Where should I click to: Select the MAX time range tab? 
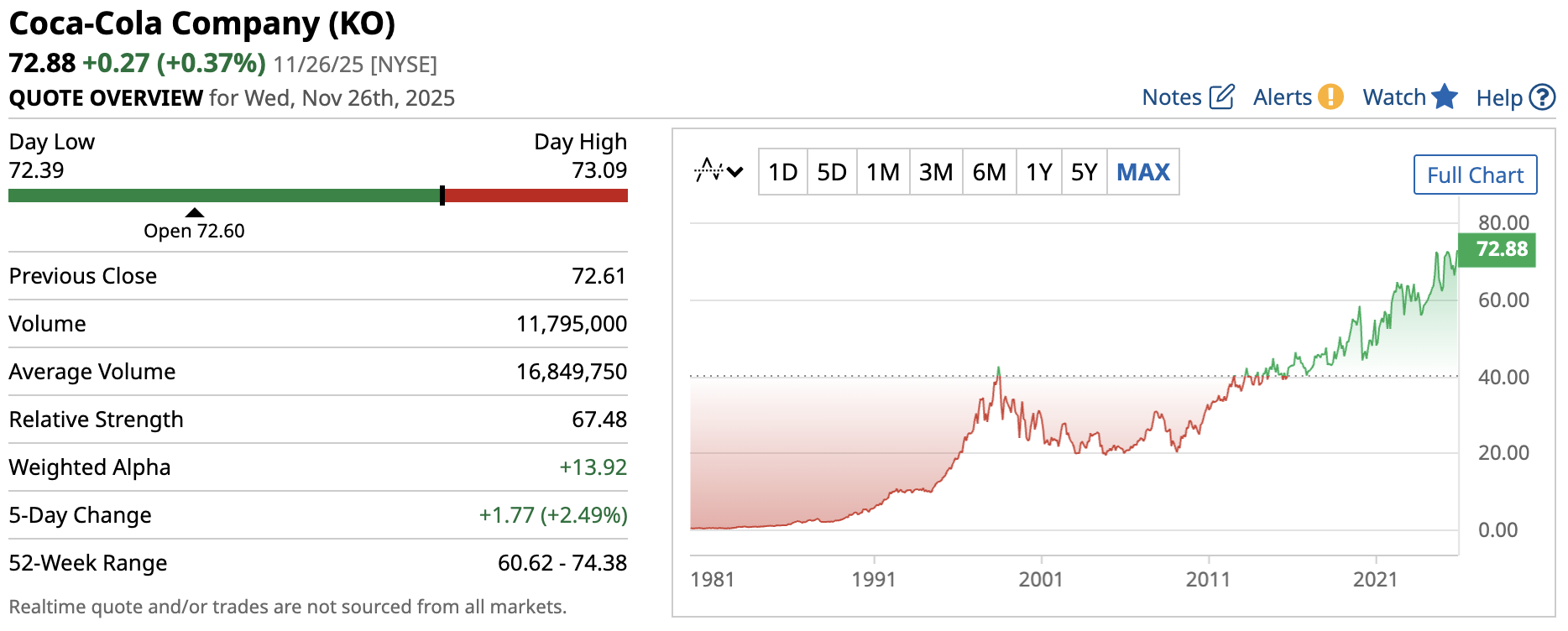(x=1143, y=173)
